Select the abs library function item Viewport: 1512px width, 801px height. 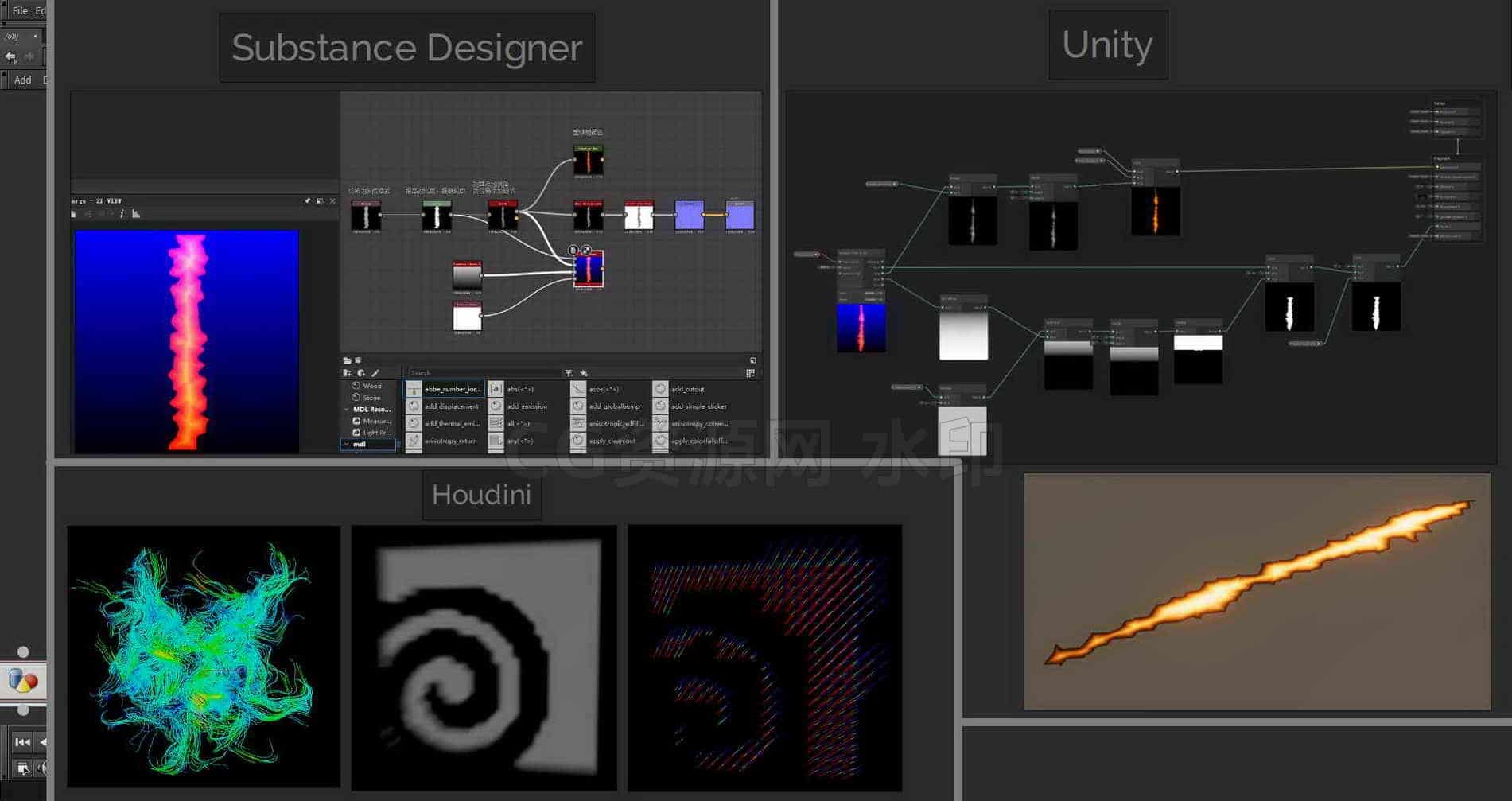click(x=511, y=389)
